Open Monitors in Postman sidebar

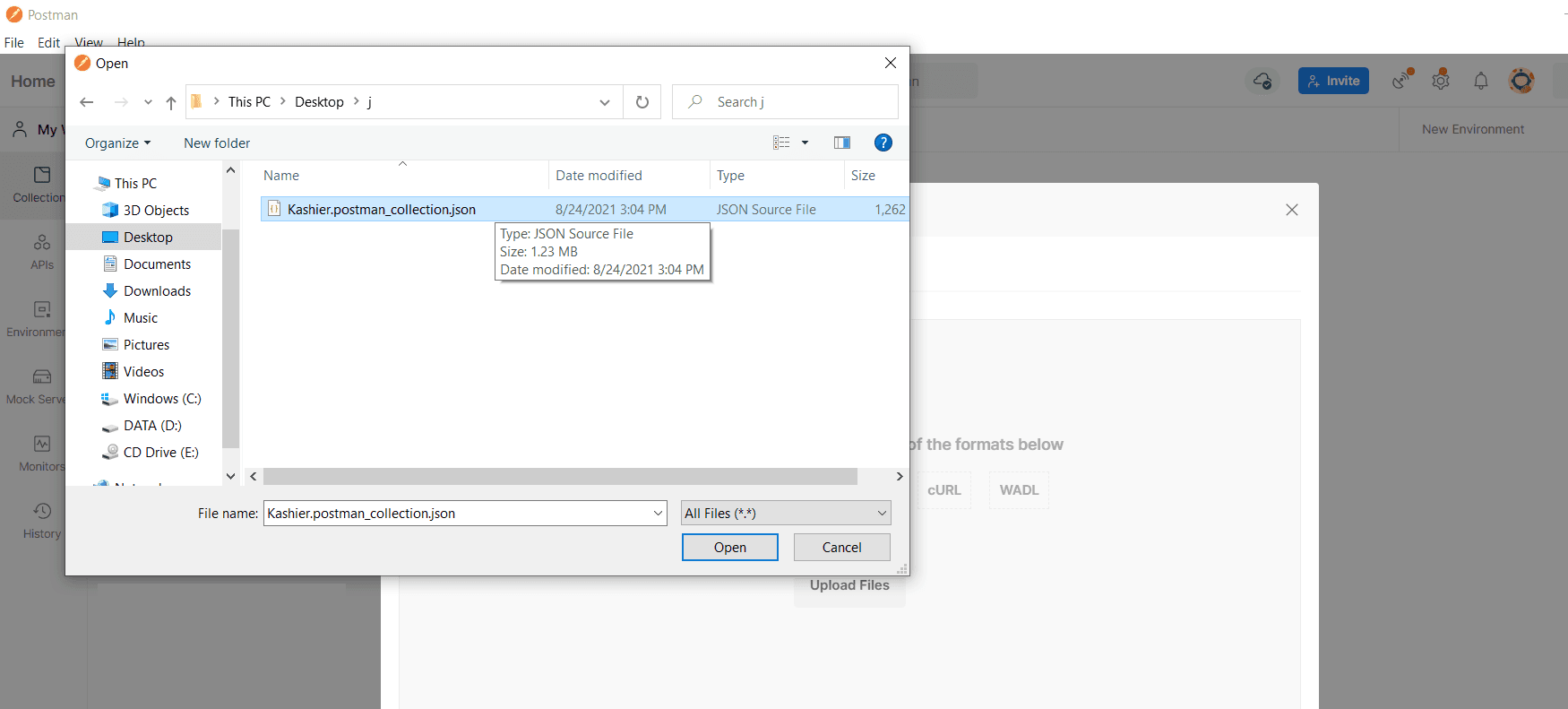(x=42, y=454)
